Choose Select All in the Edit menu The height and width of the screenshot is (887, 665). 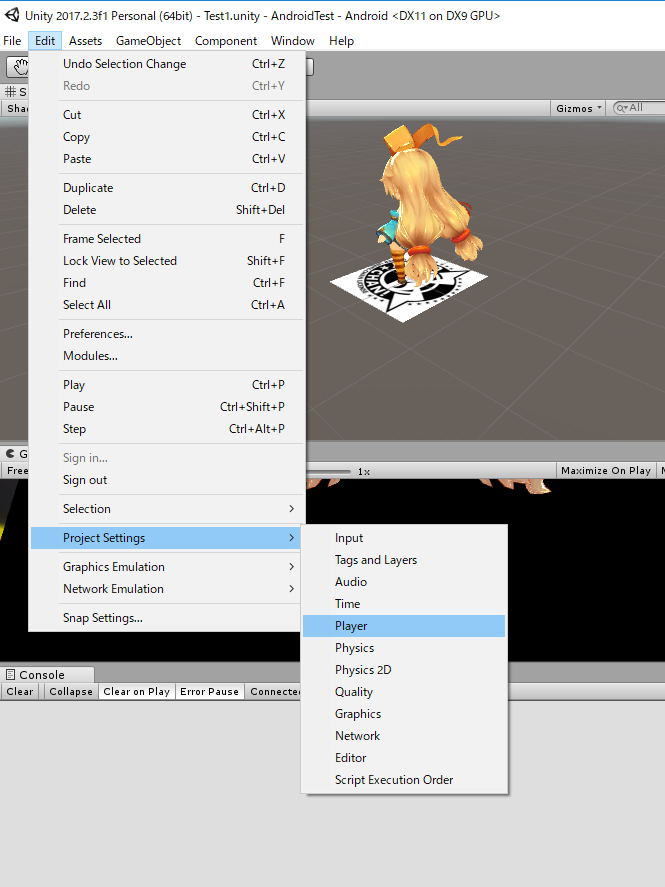(x=167, y=305)
